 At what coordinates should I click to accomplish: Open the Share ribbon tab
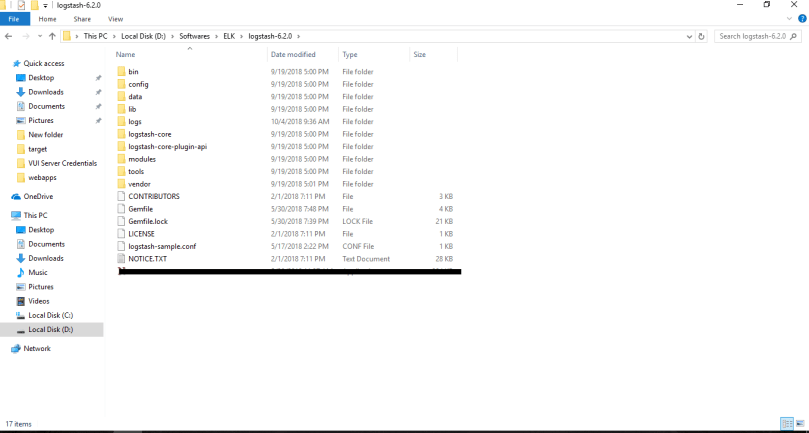click(82, 19)
